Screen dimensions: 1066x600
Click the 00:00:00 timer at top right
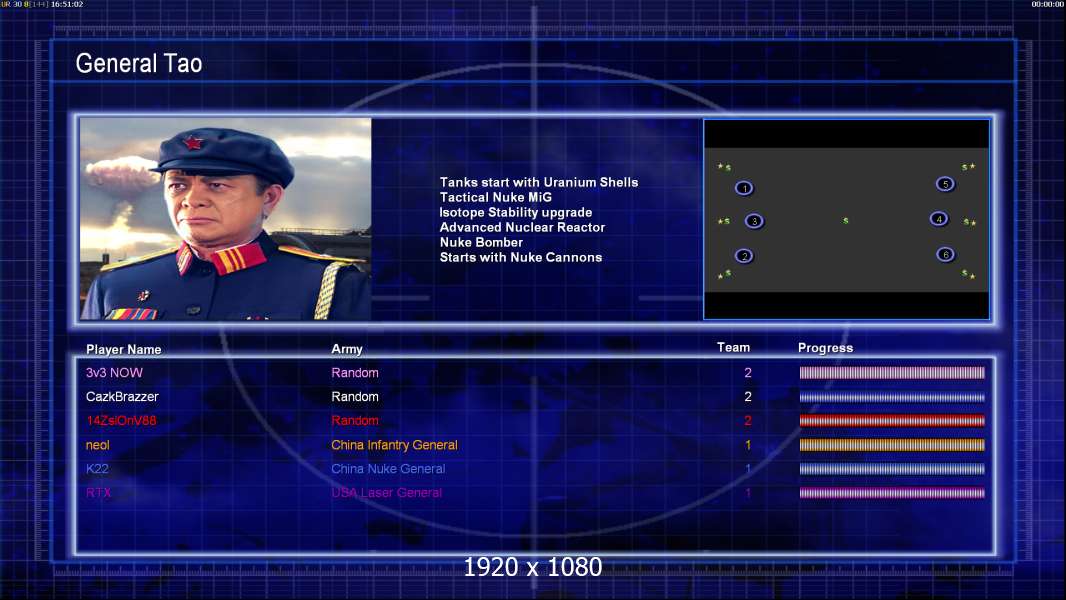pyautogui.click(x=1048, y=4)
